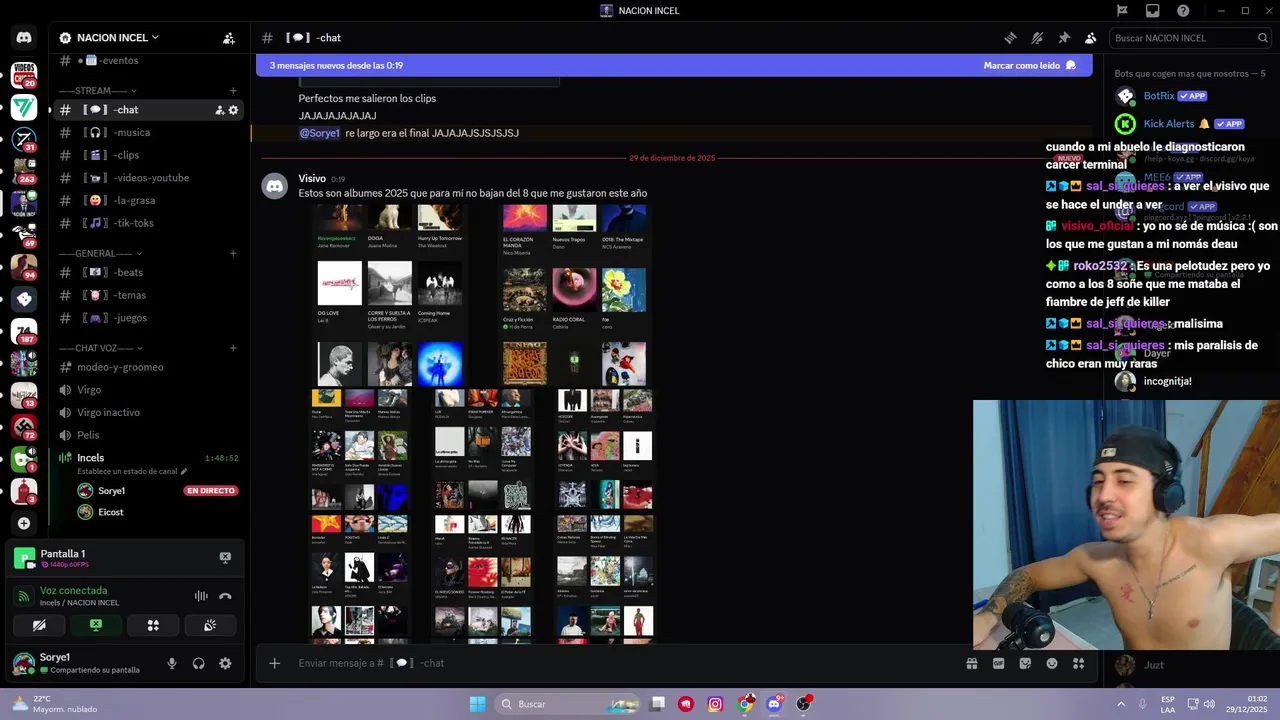The height and width of the screenshot is (720, 1280).
Task: Open the -tik-toks channel
Action: (146, 223)
